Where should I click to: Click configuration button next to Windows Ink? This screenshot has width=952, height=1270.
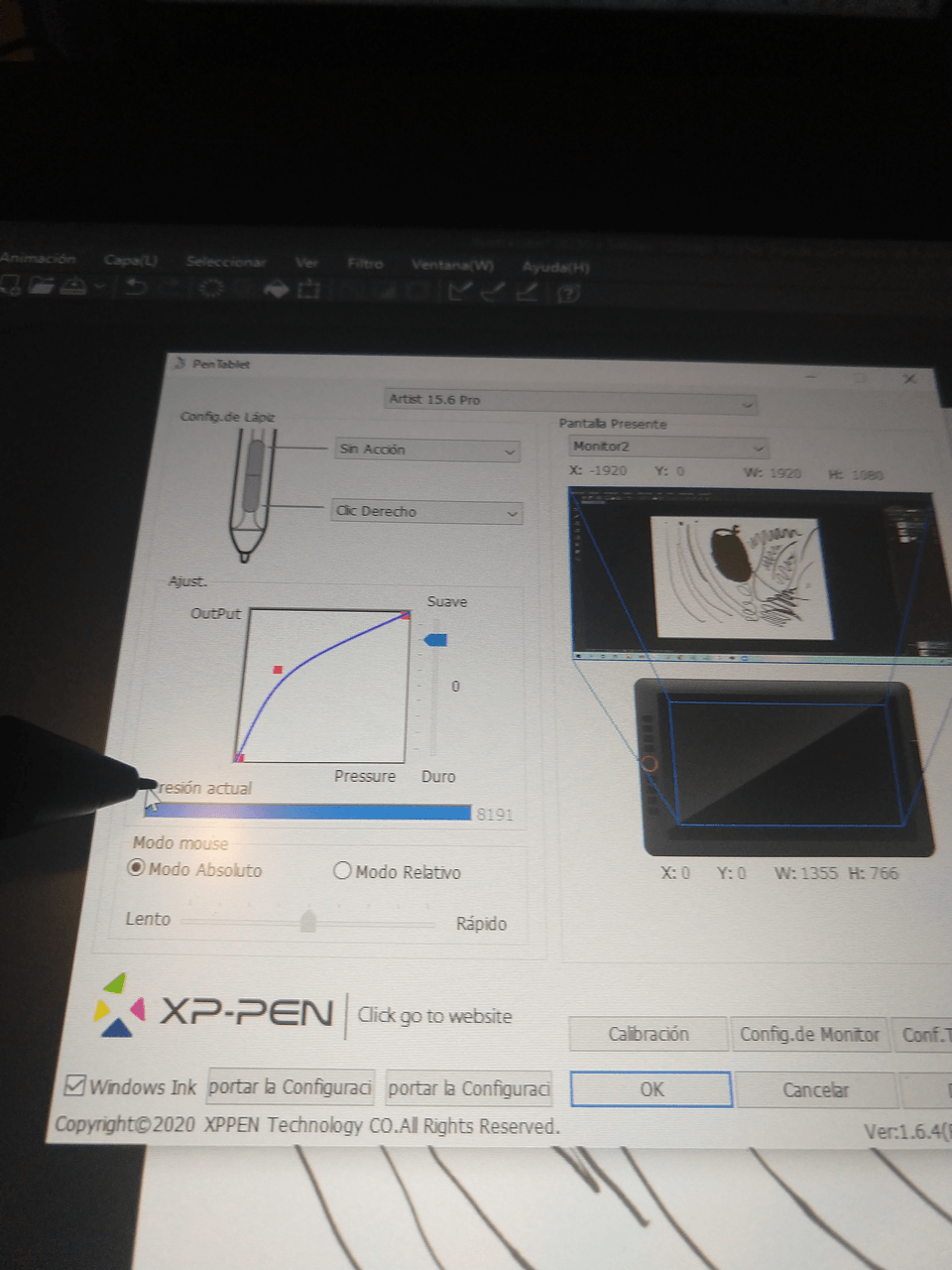290,1087
